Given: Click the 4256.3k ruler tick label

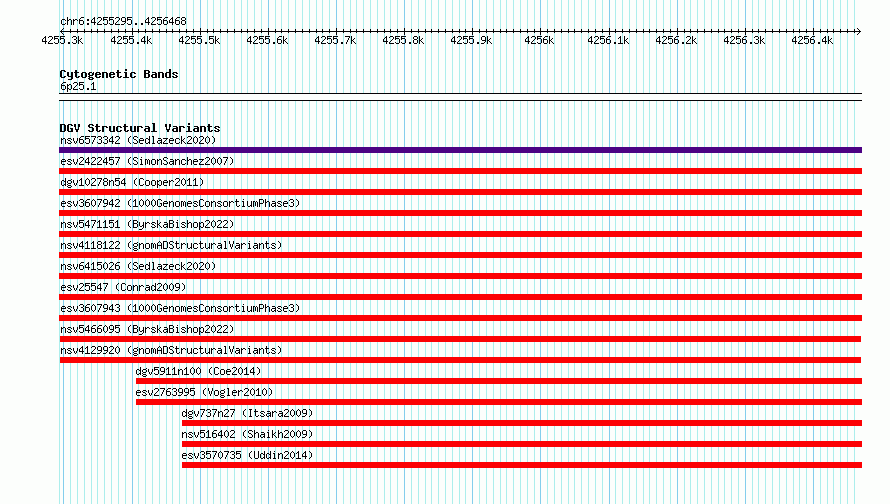Looking at the screenshot, I should 744,40.
